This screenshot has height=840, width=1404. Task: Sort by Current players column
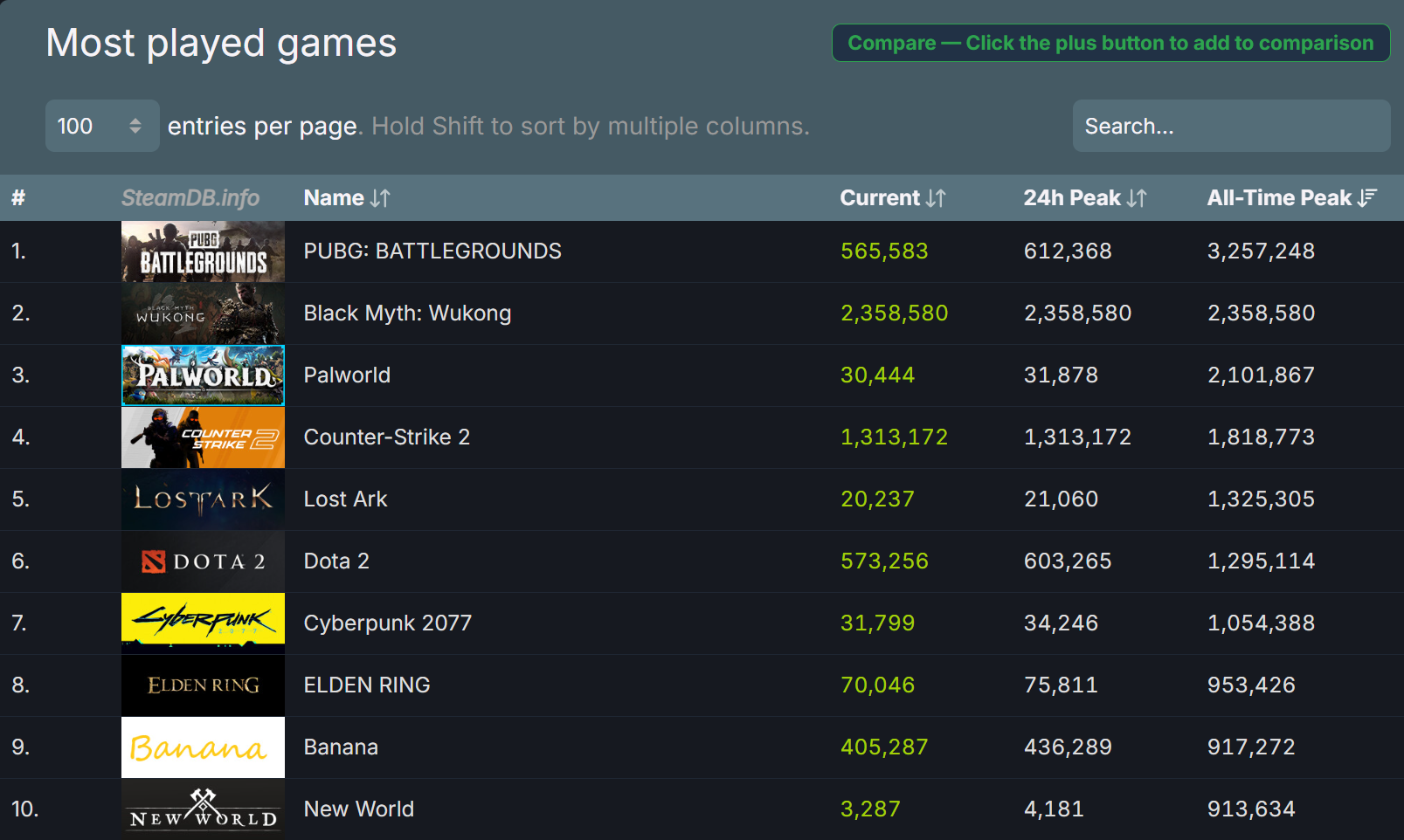[892, 198]
